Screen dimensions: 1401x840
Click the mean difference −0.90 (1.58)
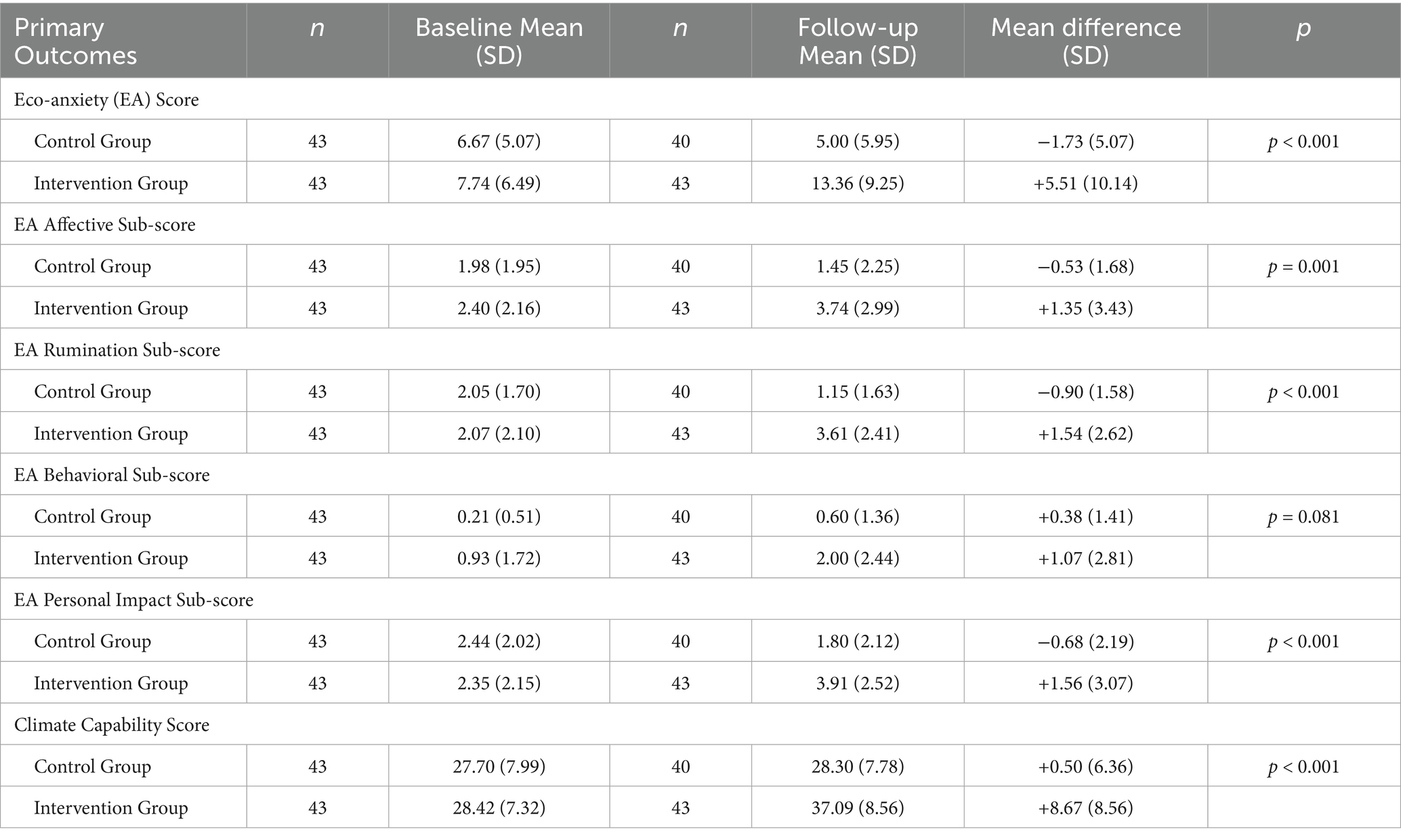(x=1085, y=392)
